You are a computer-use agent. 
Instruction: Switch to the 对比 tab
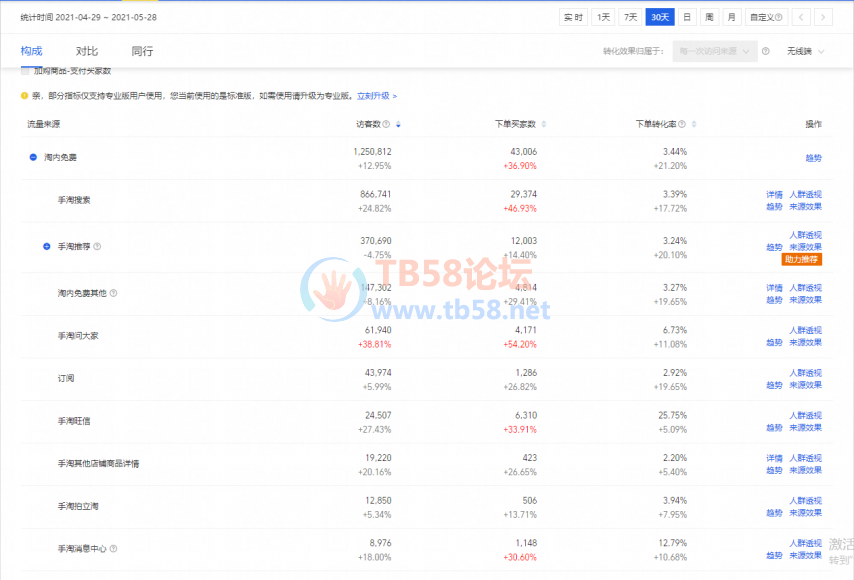tap(87, 51)
